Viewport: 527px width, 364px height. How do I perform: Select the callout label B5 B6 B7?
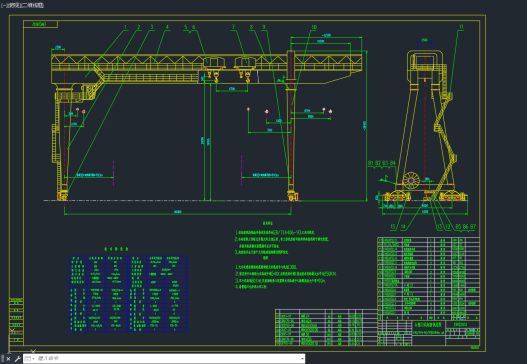465,227
